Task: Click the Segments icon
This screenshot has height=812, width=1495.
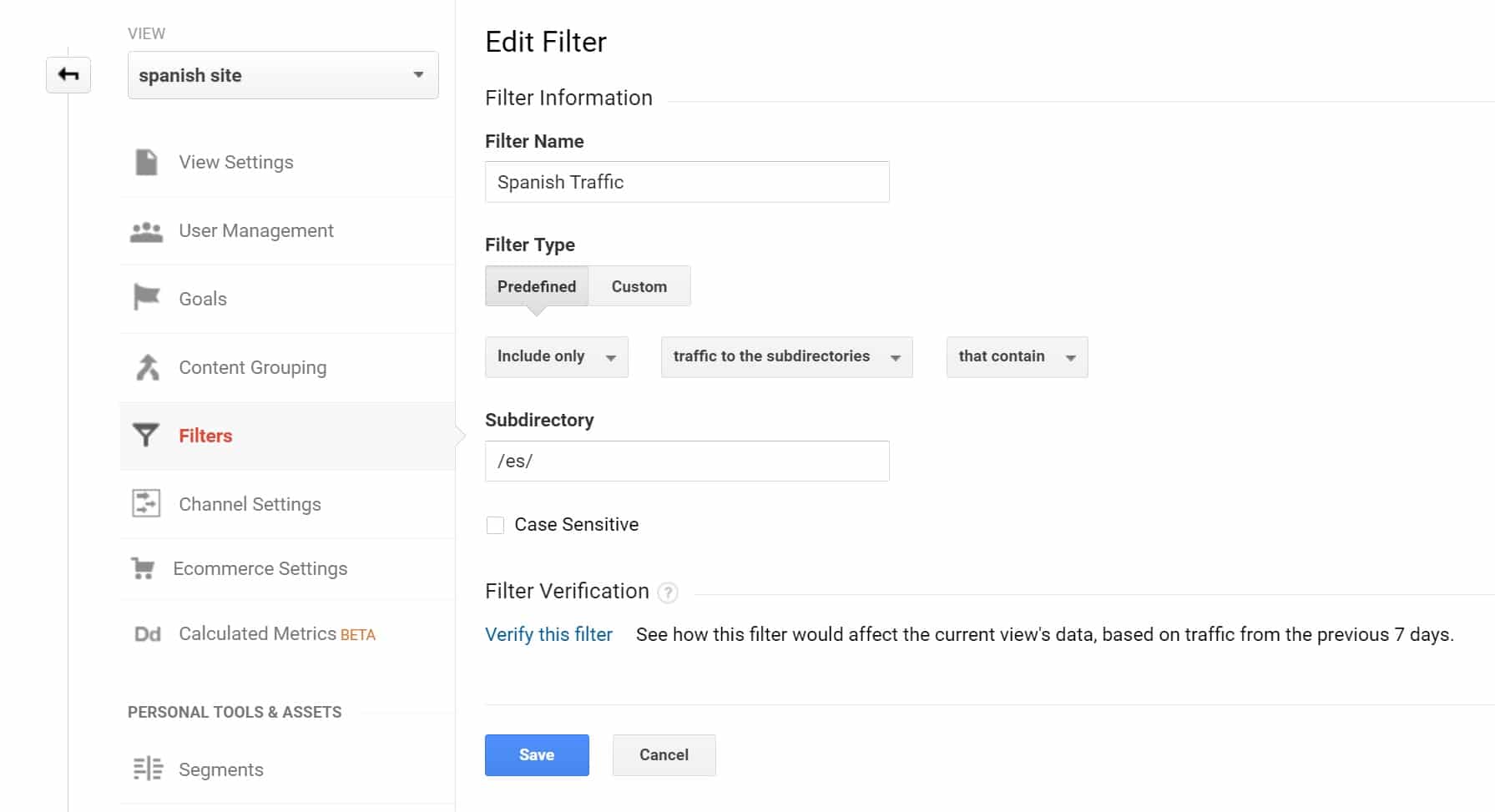Action: (x=148, y=769)
